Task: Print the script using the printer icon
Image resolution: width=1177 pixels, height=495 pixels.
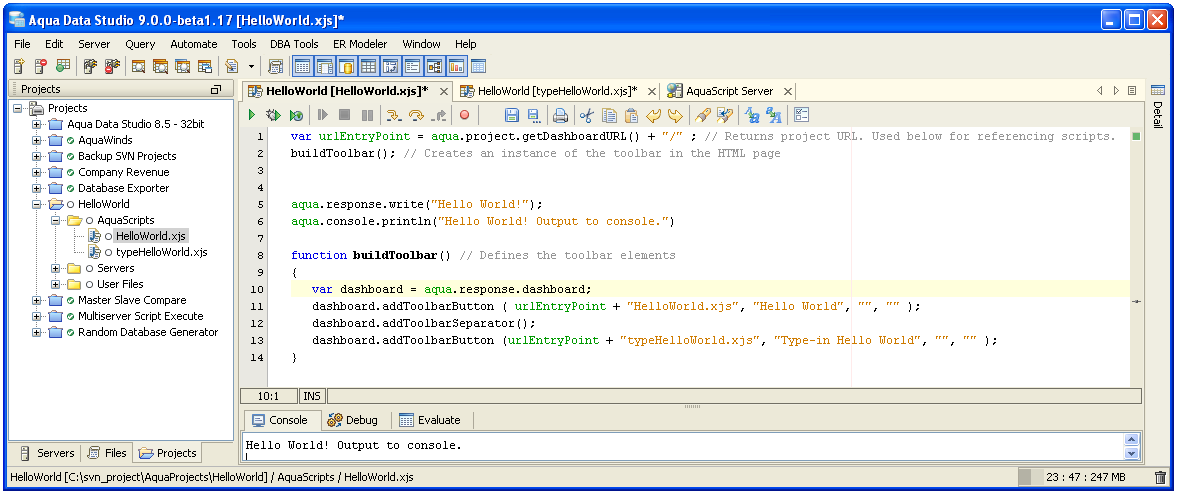Action: (x=560, y=115)
